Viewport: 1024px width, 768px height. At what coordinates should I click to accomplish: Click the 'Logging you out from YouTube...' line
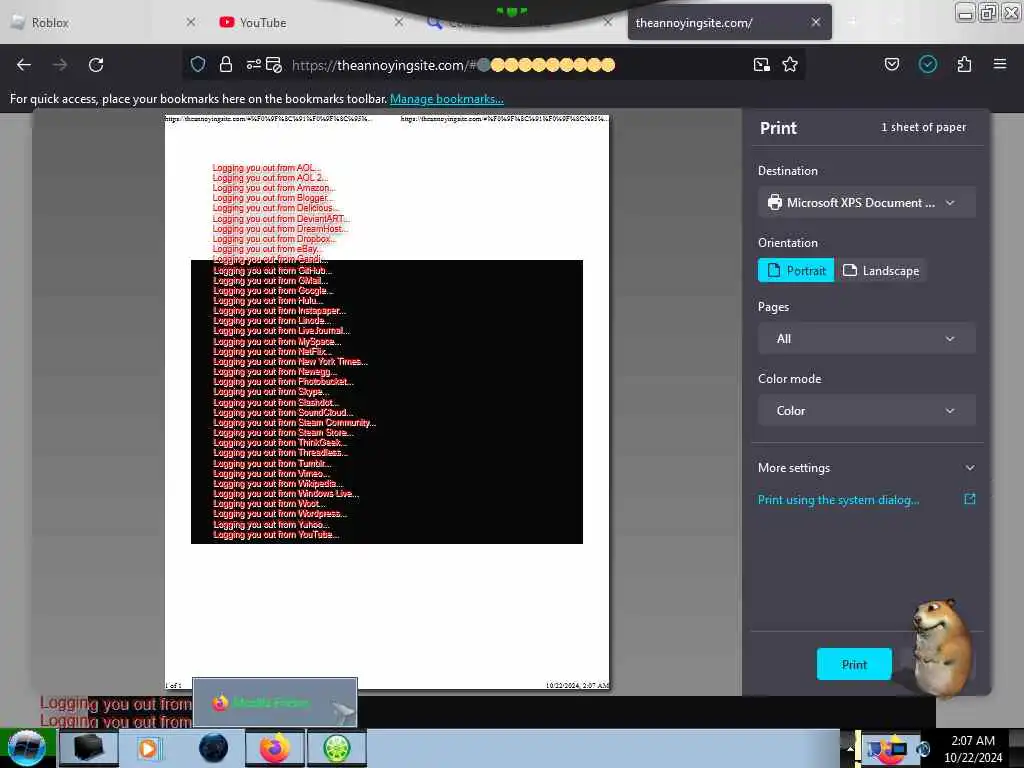276,535
